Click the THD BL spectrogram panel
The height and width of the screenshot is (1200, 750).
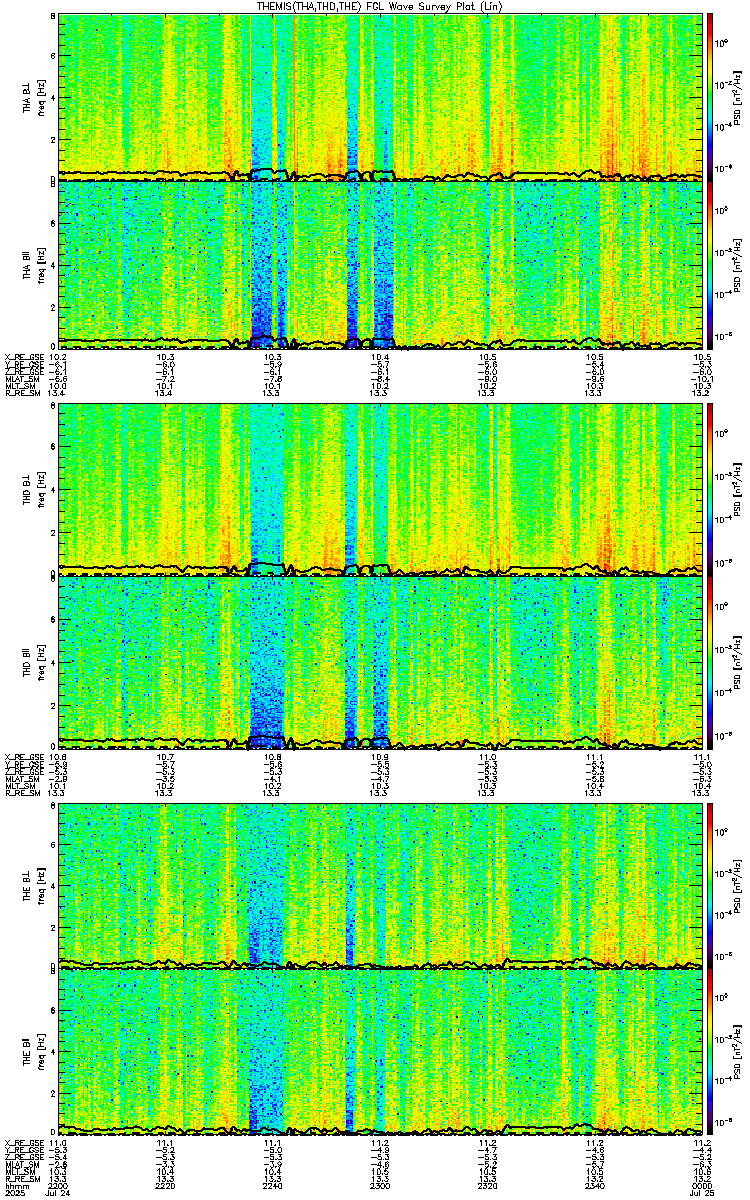[380, 490]
